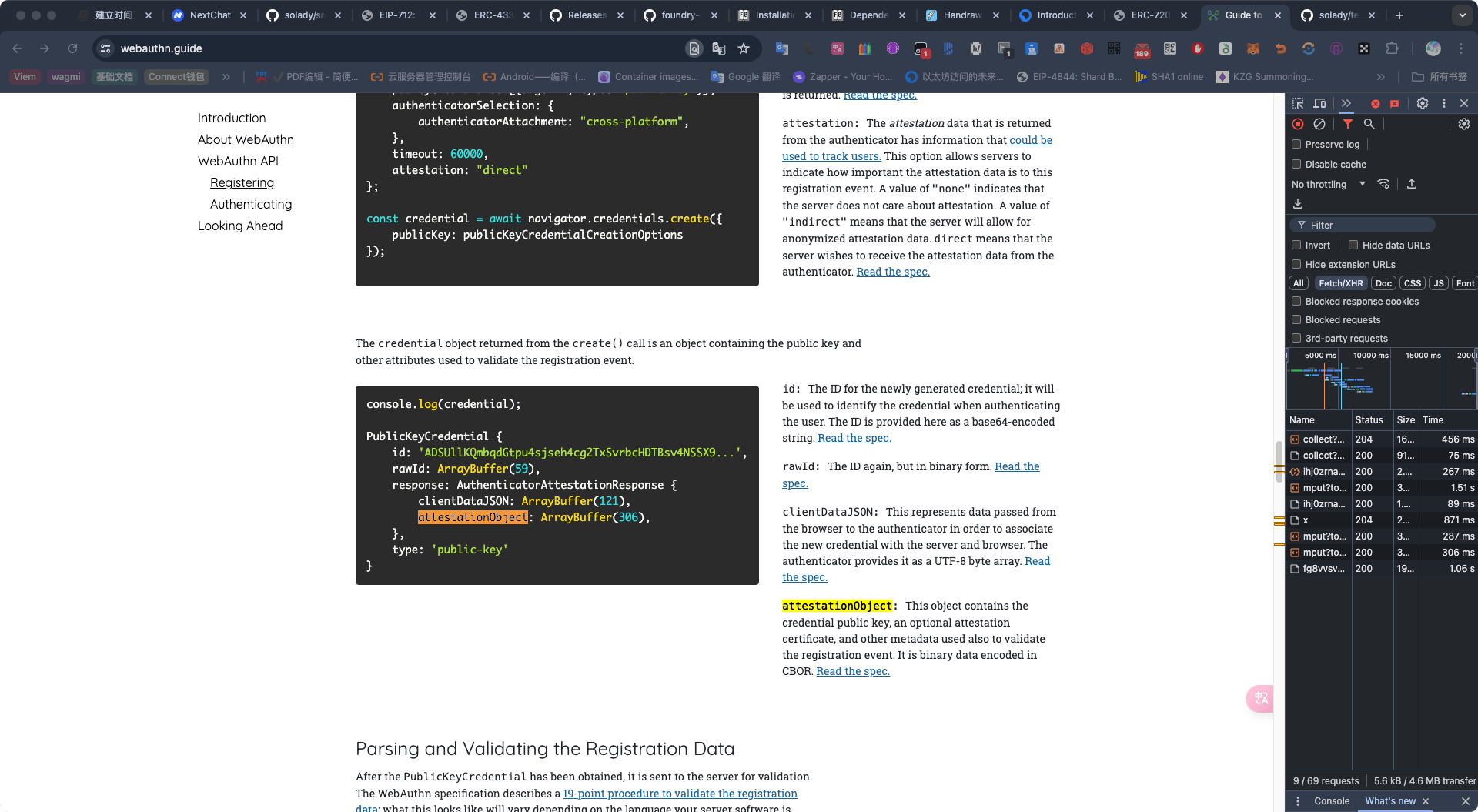Switch to the NextChat tab
Viewport: 1478px width, 812px height.
[209, 15]
